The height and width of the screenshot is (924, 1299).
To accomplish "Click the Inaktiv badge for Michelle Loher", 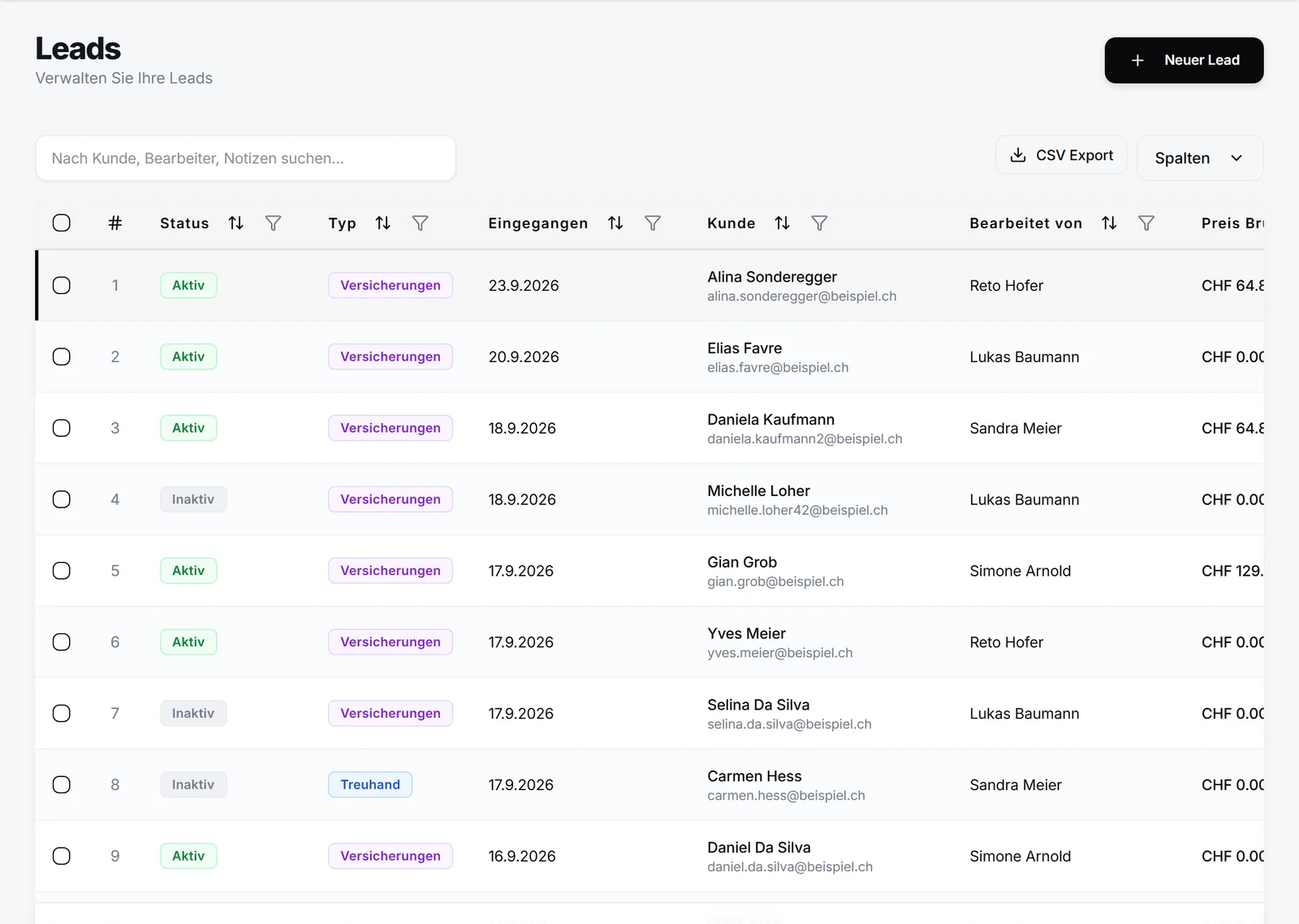I will click(x=193, y=500).
